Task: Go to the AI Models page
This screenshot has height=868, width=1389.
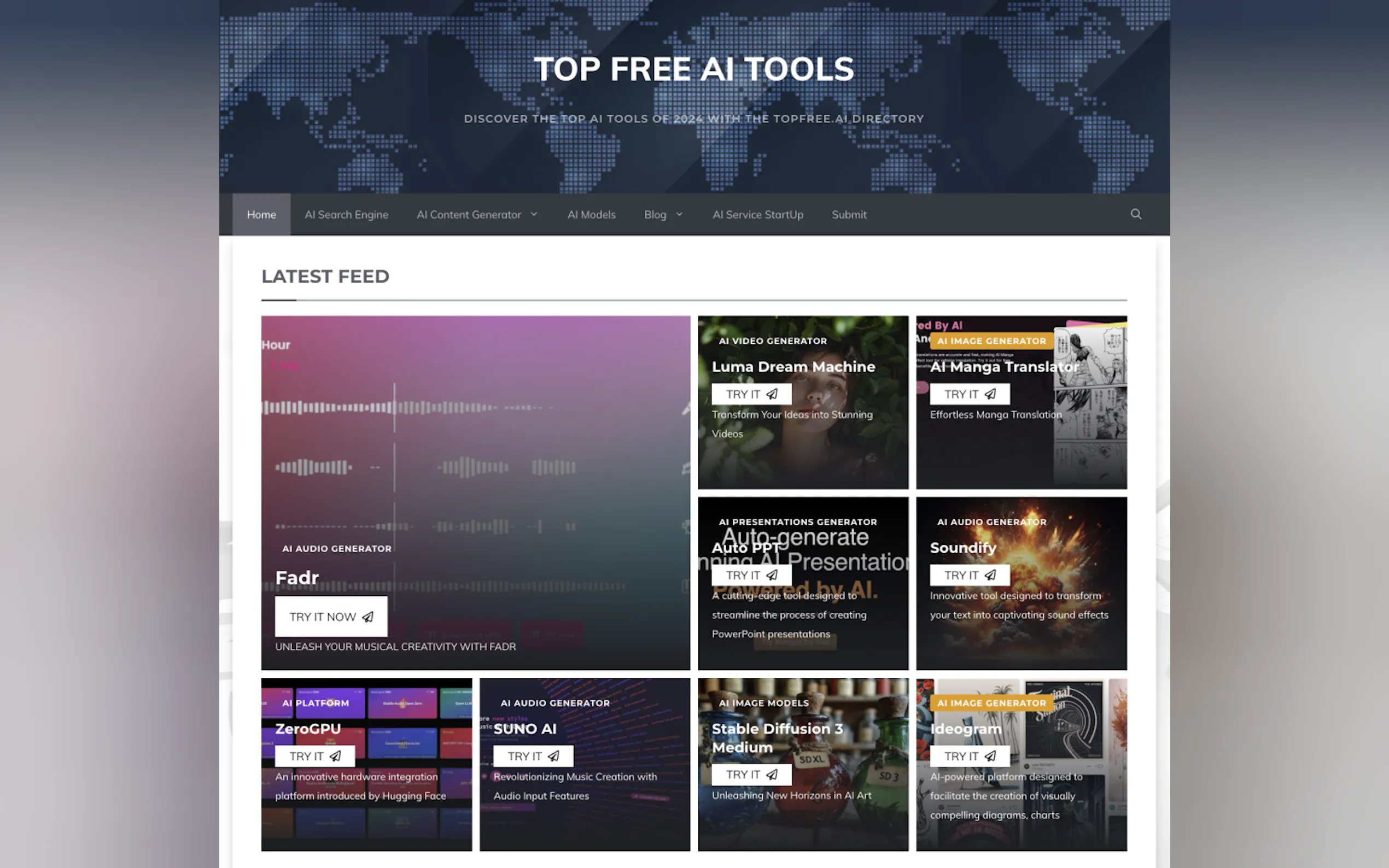Action: click(591, 215)
